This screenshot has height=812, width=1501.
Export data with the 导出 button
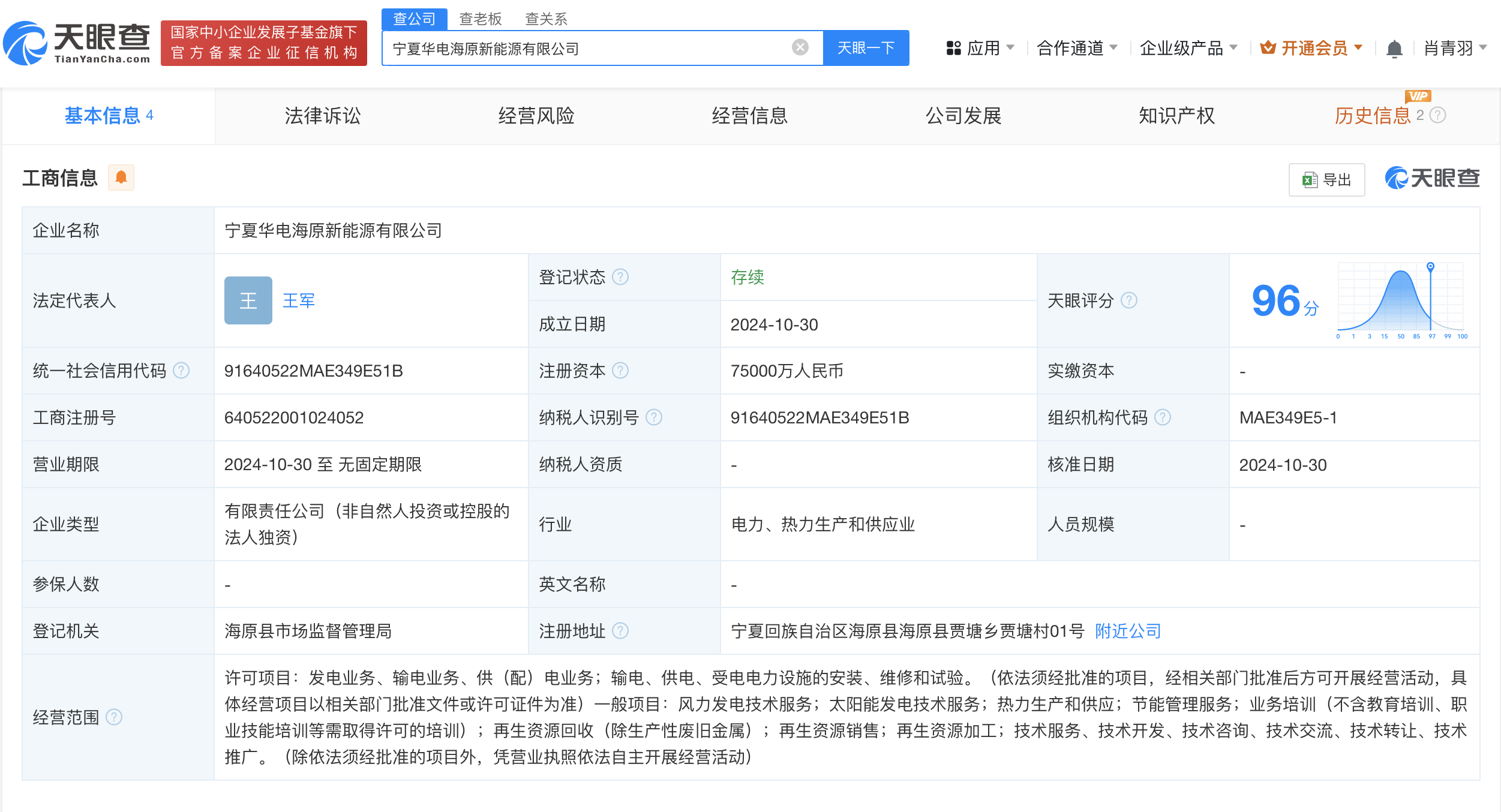pos(1326,179)
